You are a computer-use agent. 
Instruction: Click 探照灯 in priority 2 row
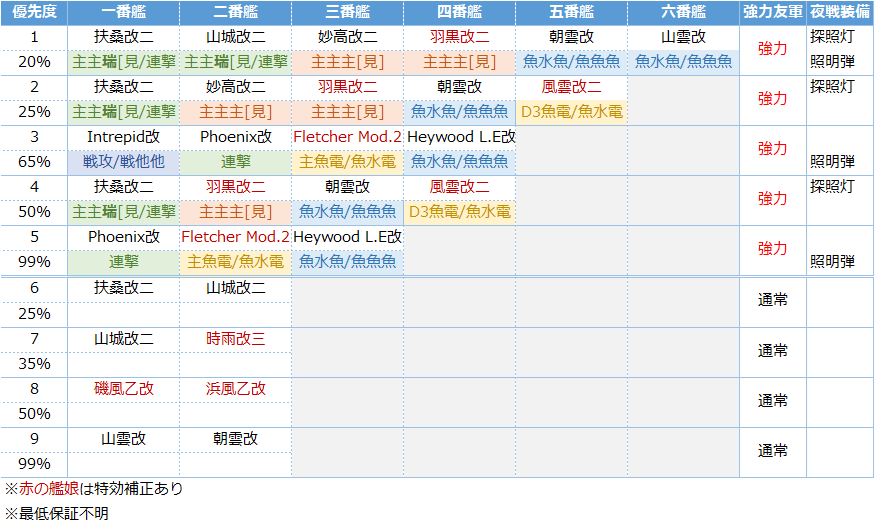pyautogui.click(x=832, y=87)
